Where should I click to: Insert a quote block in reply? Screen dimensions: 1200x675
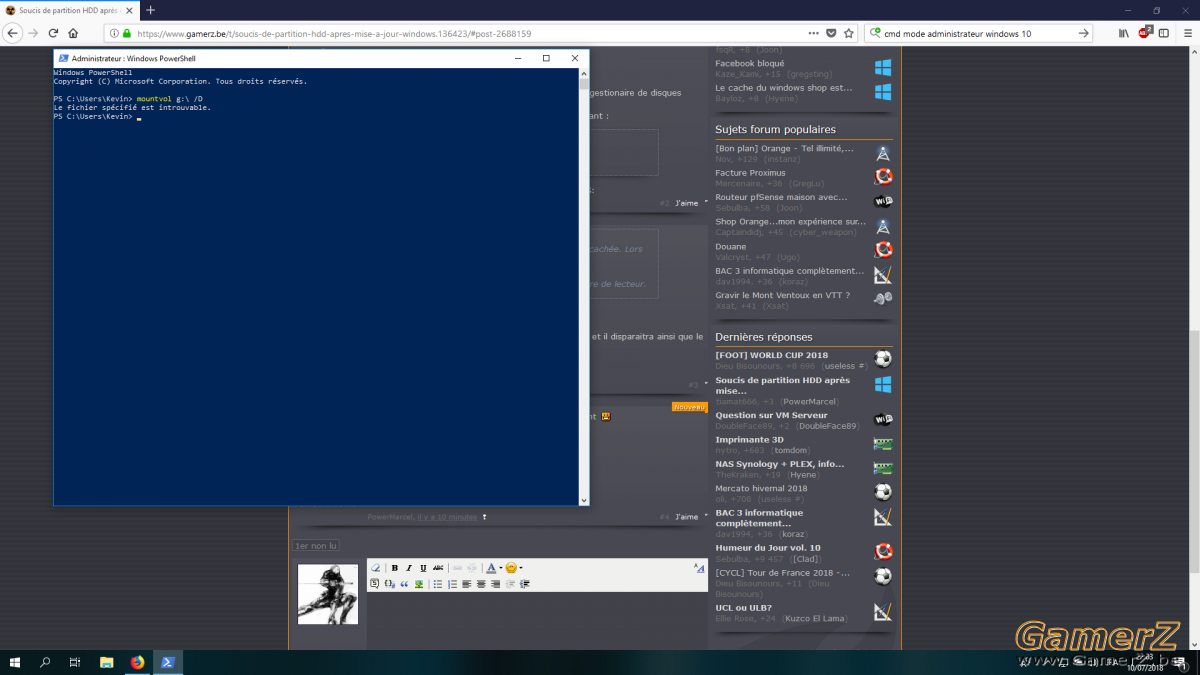click(404, 584)
